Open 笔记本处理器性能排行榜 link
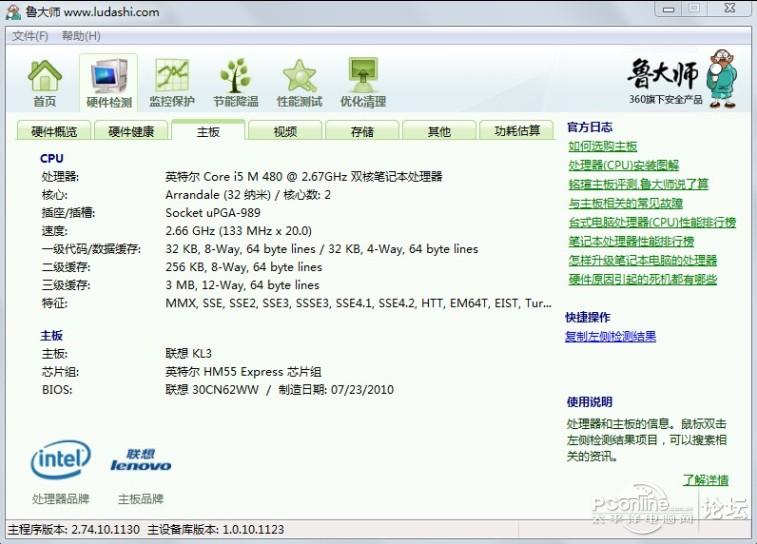The height and width of the screenshot is (544, 757). 631,241
